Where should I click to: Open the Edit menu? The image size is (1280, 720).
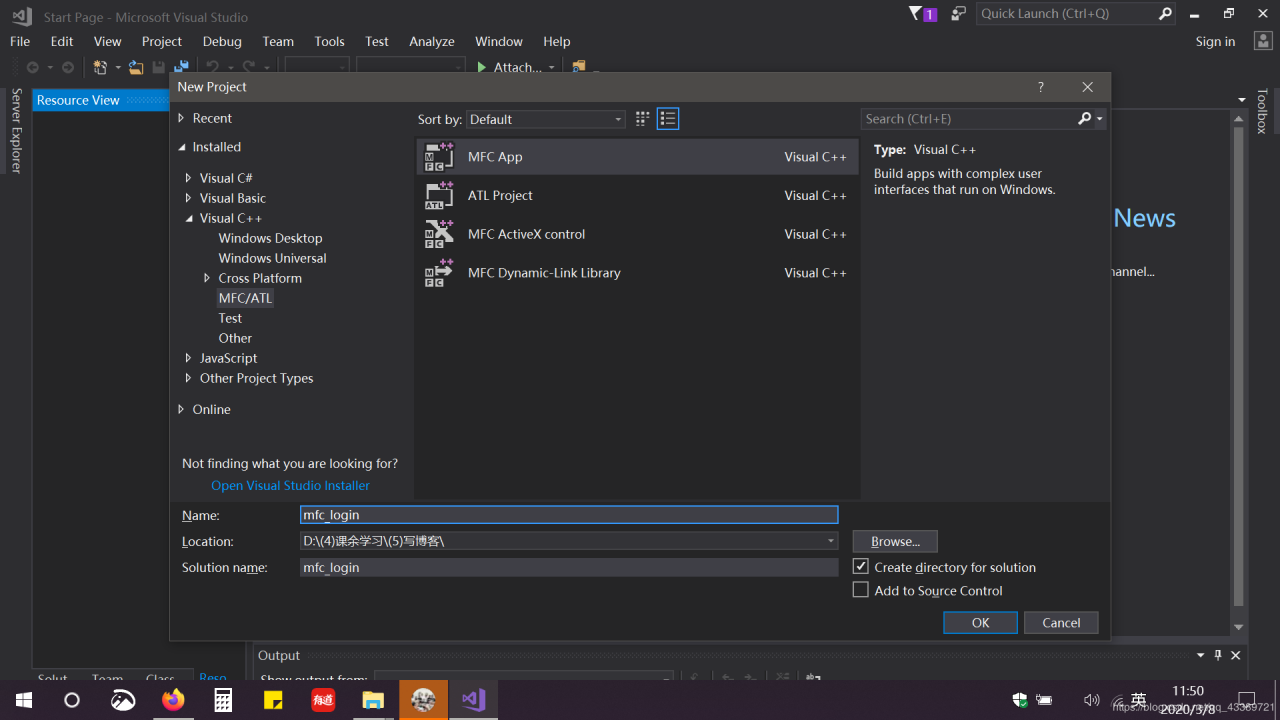pos(62,41)
